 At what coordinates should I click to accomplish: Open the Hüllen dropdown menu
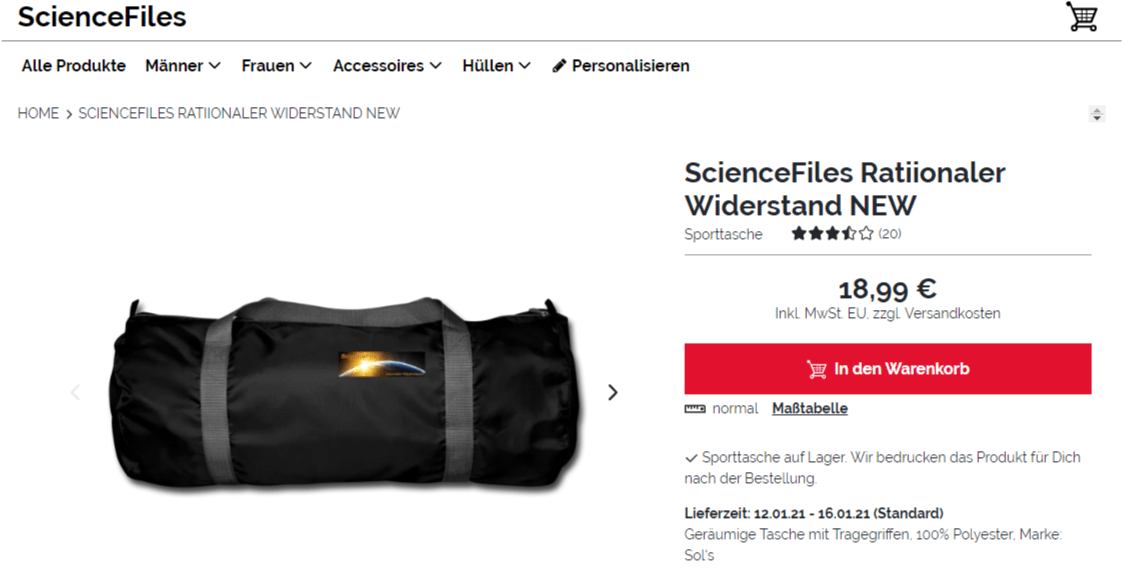(497, 66)
